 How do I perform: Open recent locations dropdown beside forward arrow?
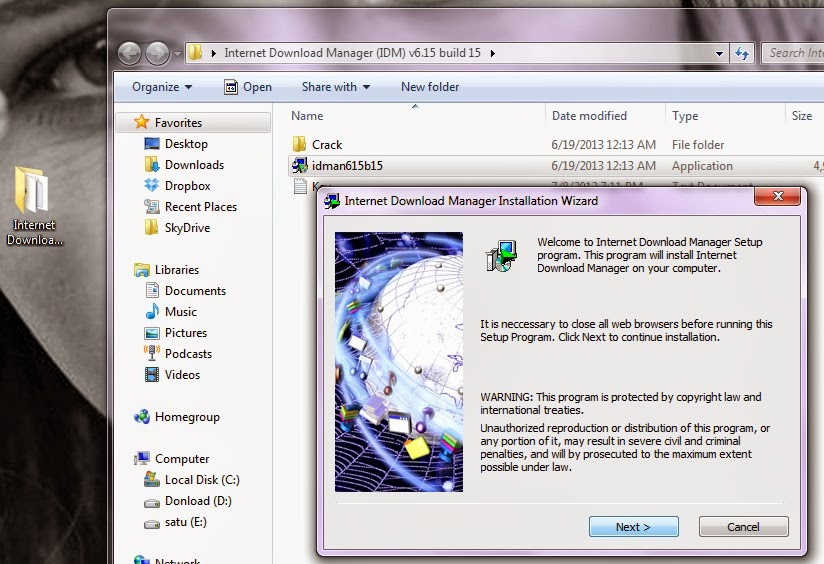(x=177, y=54)
